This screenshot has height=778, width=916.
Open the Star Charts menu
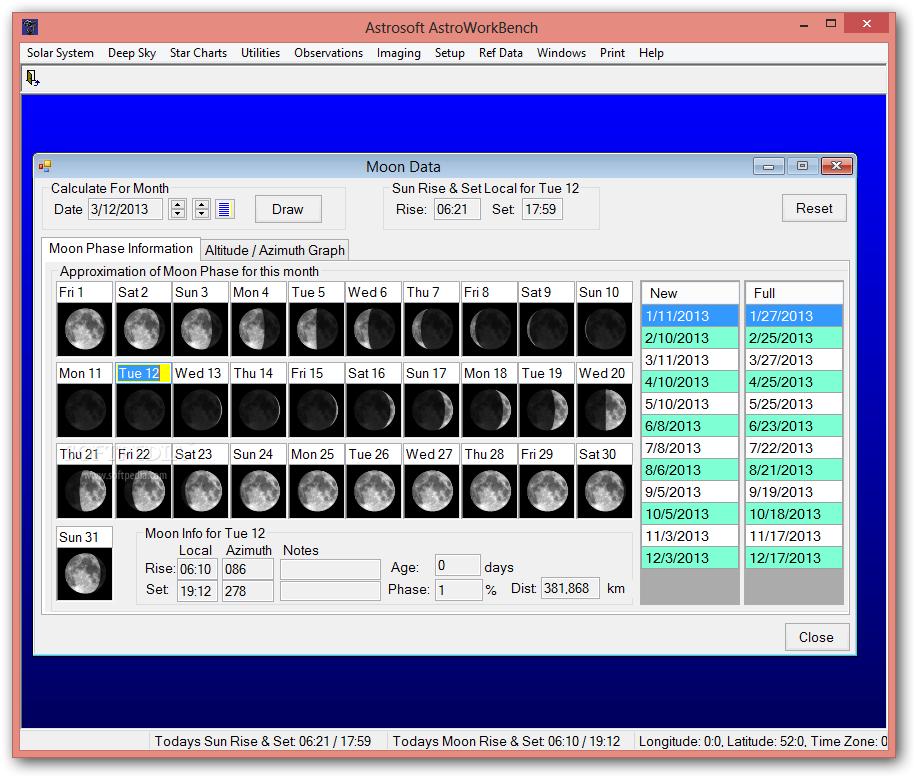tap(199, 53)
